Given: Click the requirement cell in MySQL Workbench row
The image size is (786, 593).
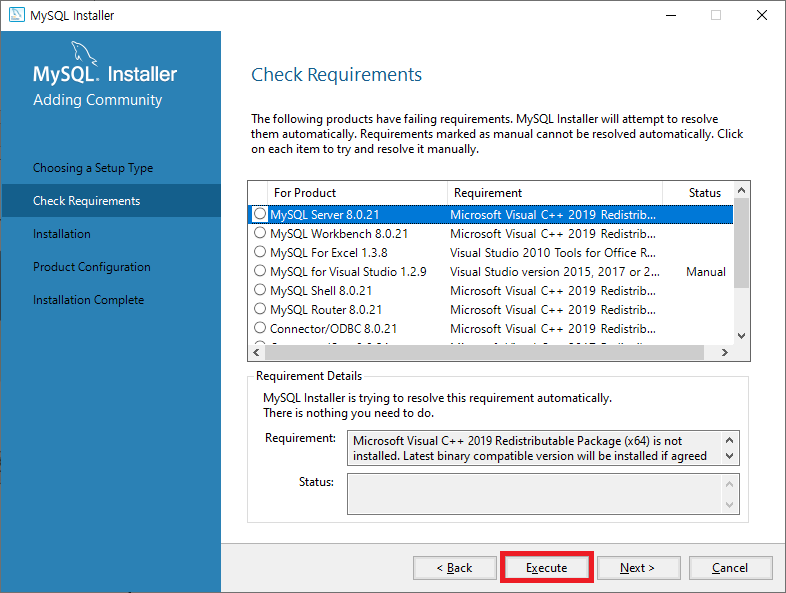Looking at the screenshot, I should [x=553, y=234].
